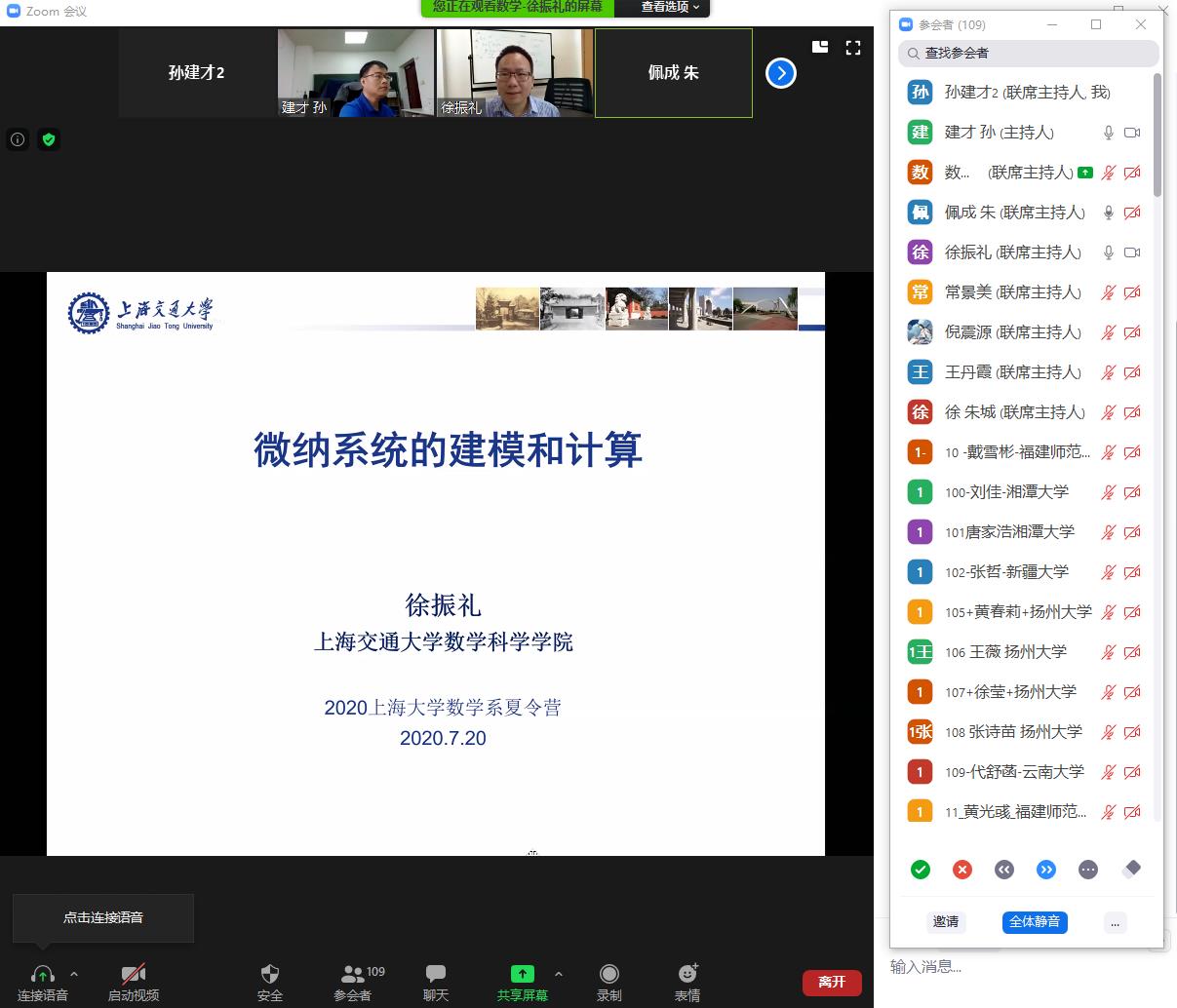The image size is (1177, 1008).
Task: Open participants panel from toolbar
Action: pyautogui.click(x=352, y=982)
